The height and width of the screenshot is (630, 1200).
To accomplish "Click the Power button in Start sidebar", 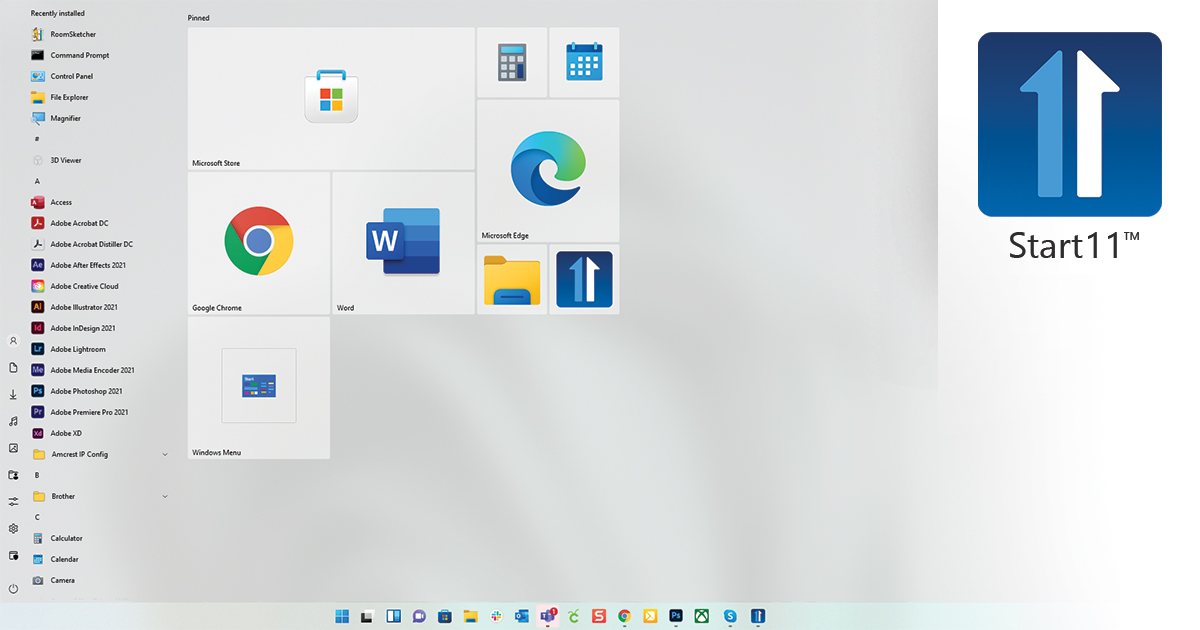I will (x=13, y=588).
